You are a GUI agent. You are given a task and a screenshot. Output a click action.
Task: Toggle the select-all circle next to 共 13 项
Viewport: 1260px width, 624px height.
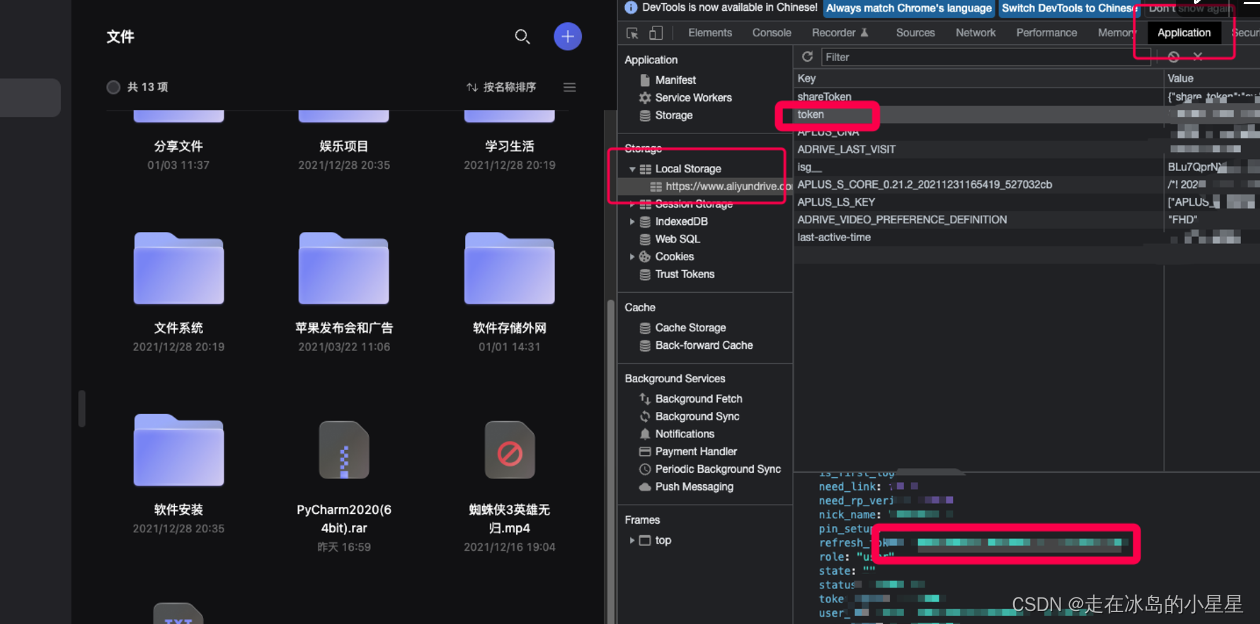(x=113, y=88)
